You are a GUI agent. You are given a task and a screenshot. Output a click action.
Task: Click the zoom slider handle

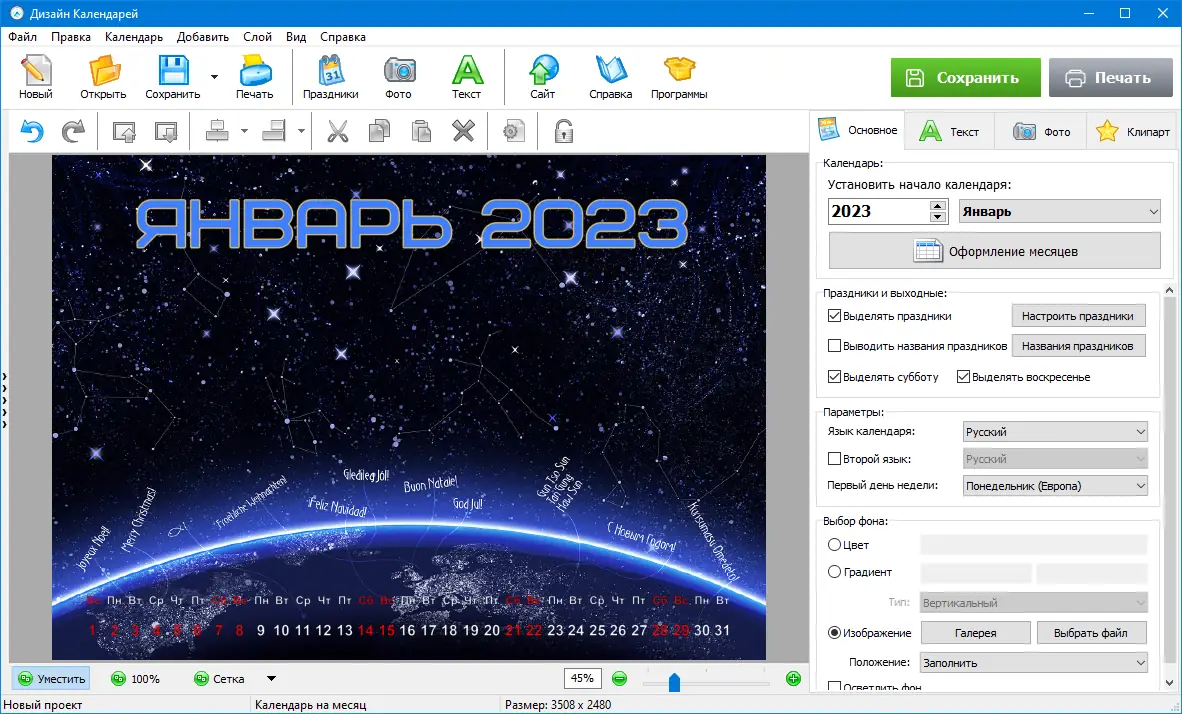[674, 682]
